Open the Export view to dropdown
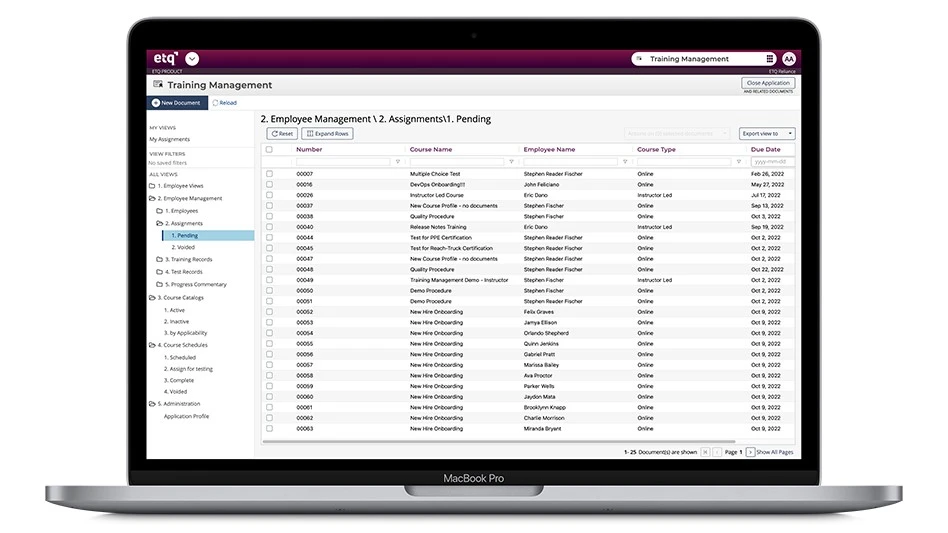Viewport: 948px width, 533px height. [x=767, y=133]
